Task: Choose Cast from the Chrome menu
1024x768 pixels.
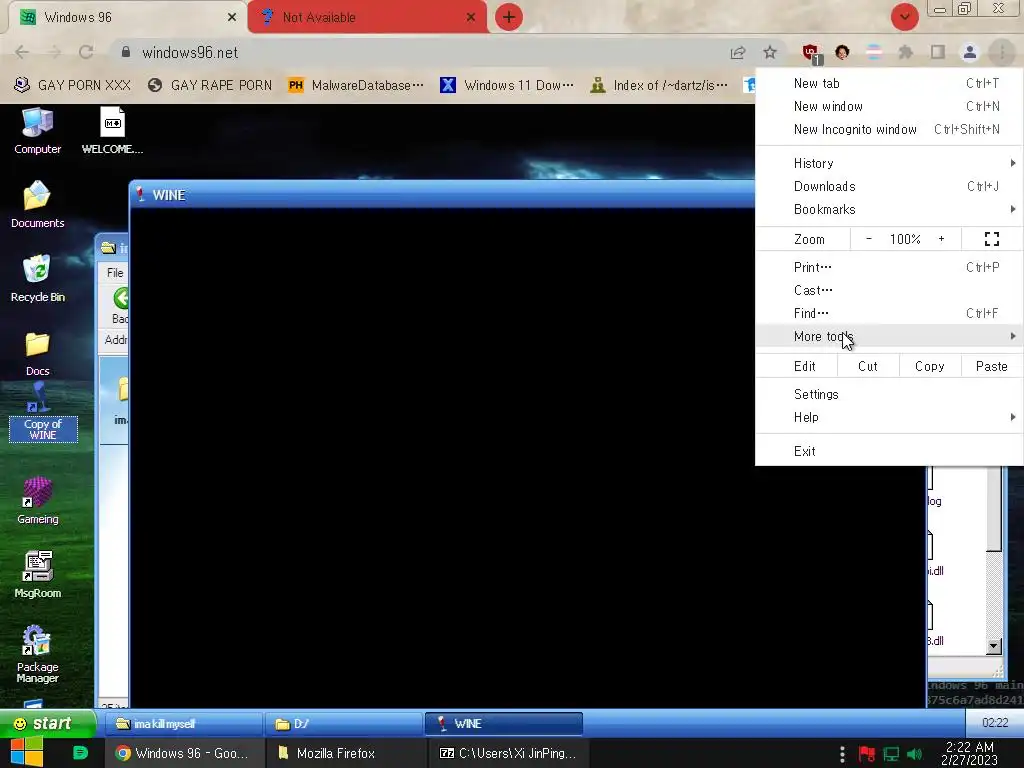Action: (889, 290)
